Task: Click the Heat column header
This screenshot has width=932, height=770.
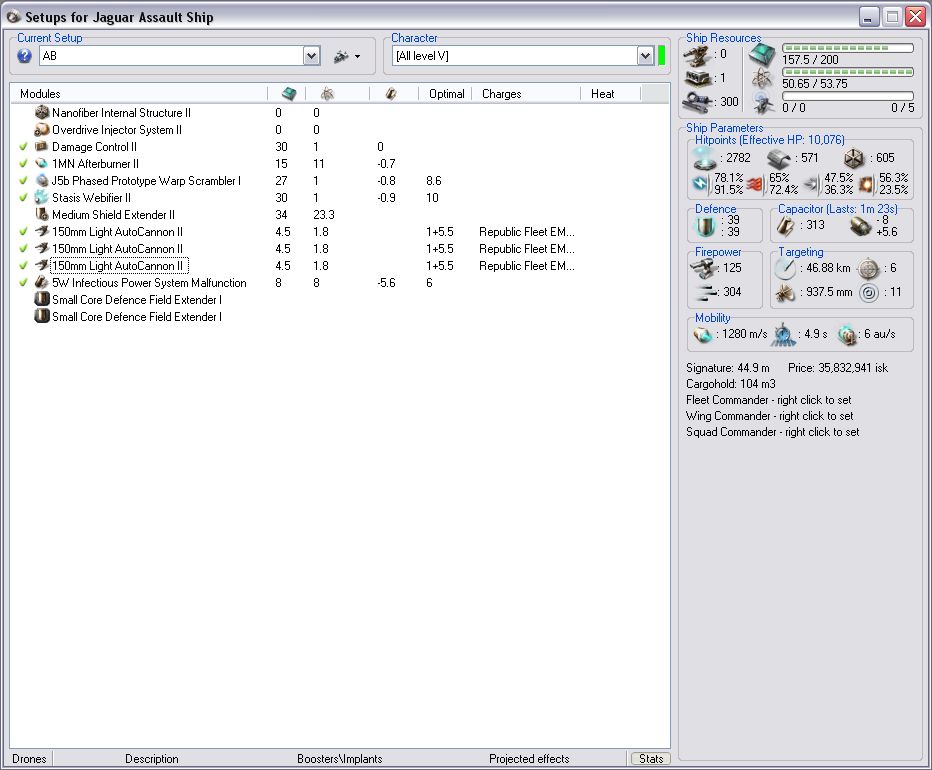Action: pos(611,93)
